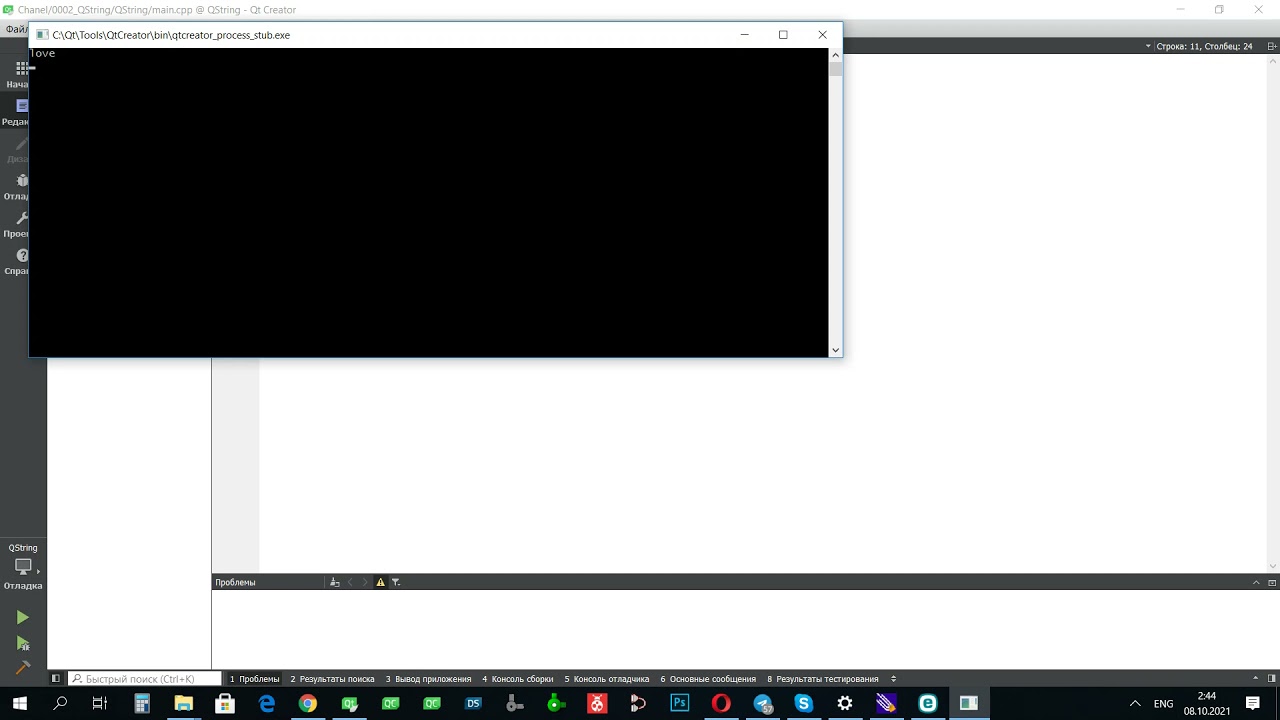Image resolution: width=1280 pixels, height=720 pixels.
Task: Open Photoshop from the taskbar
Action: (680, 704)
